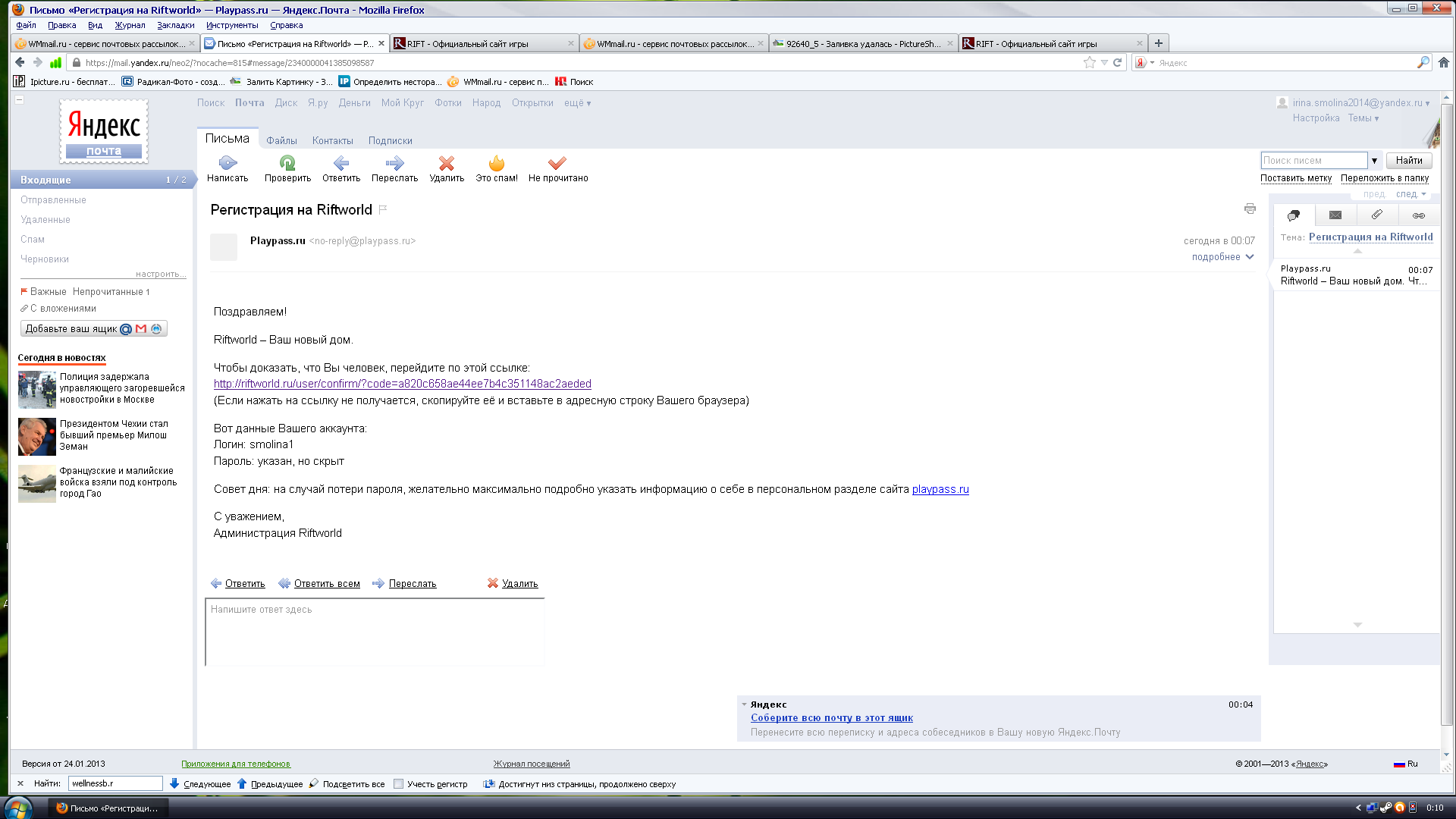The width and height of the screenshot is (1456, 819).
Task: Switch to the Контакты tab
Action: point(332,140)
